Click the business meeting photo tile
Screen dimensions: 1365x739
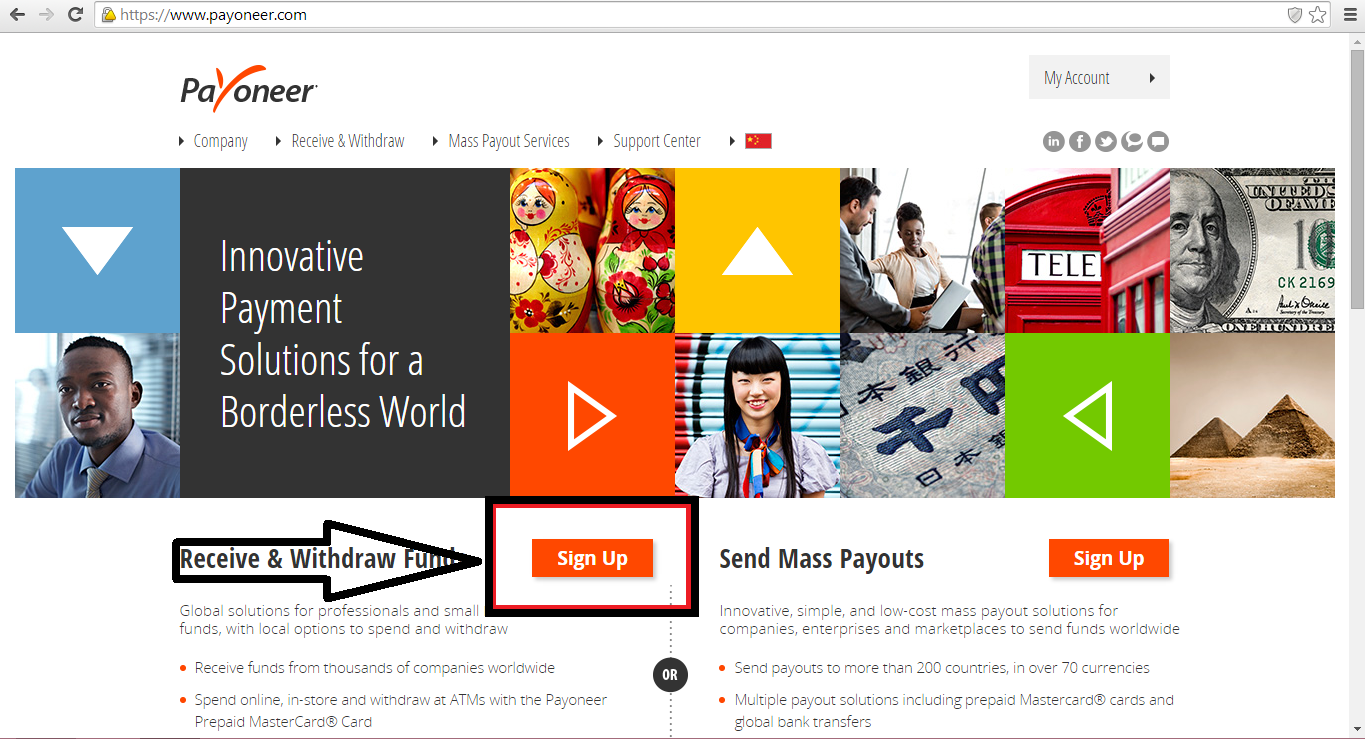click(x=922, y=250)
